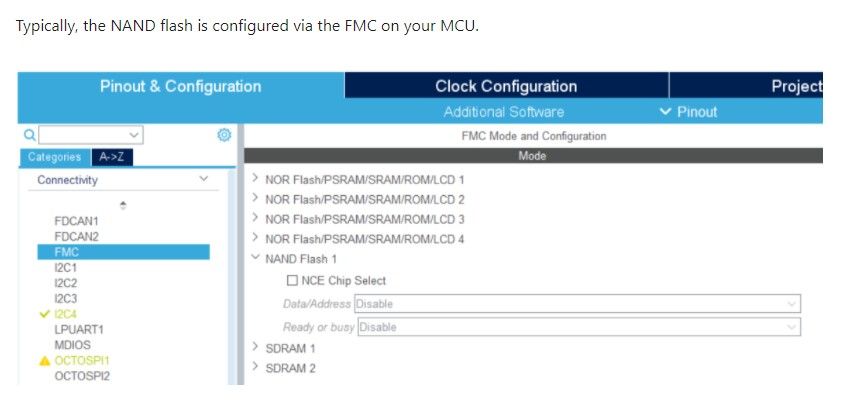The width and height of the screenshot is (854, 402).
Task: Switch to the A->Z tab
Action: pyautogui.click(x=112, y=157)
